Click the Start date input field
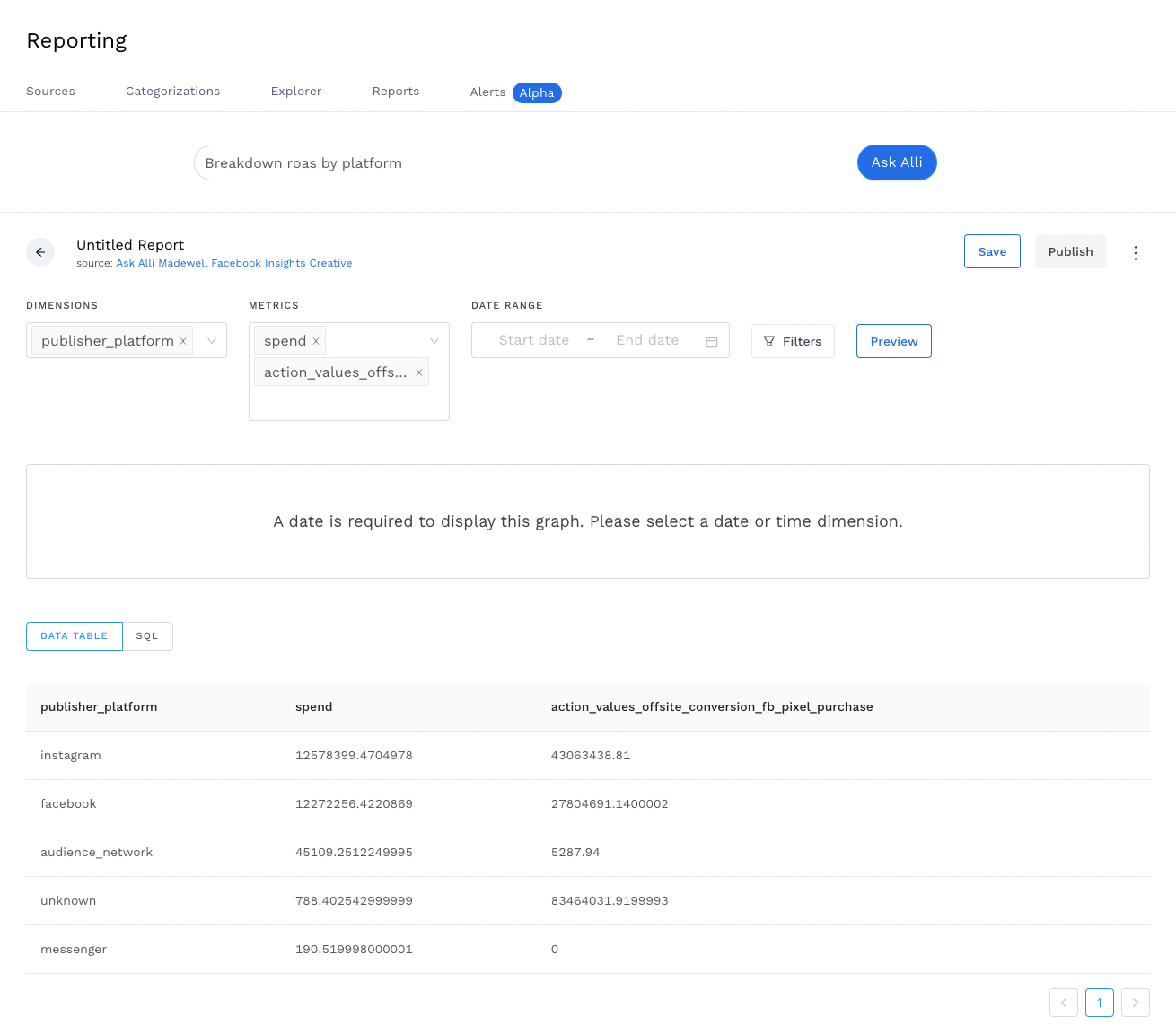1176x1034 pixels. [534, 340]
